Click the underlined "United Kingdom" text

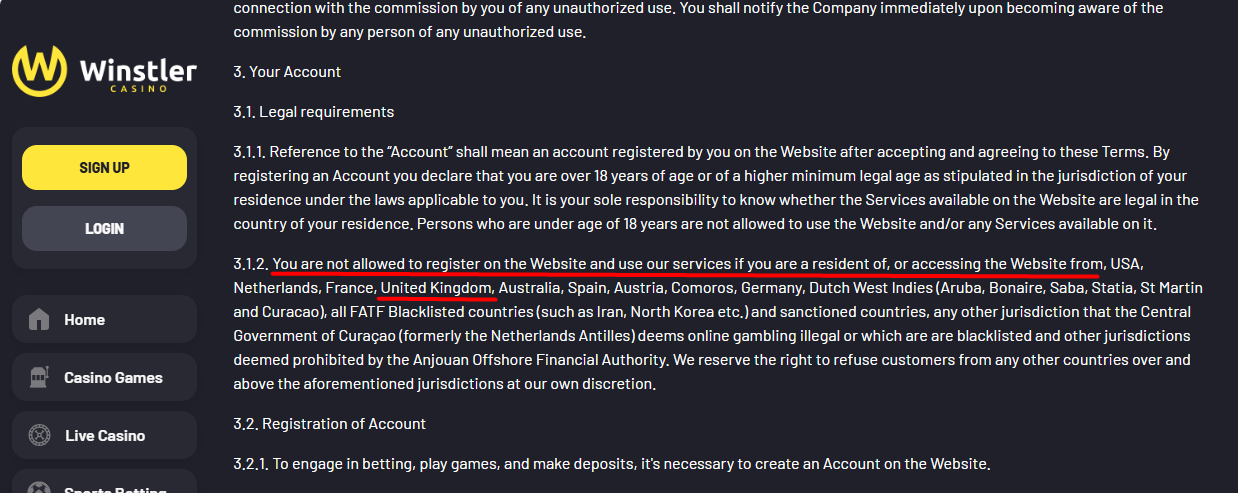point(436,288)
